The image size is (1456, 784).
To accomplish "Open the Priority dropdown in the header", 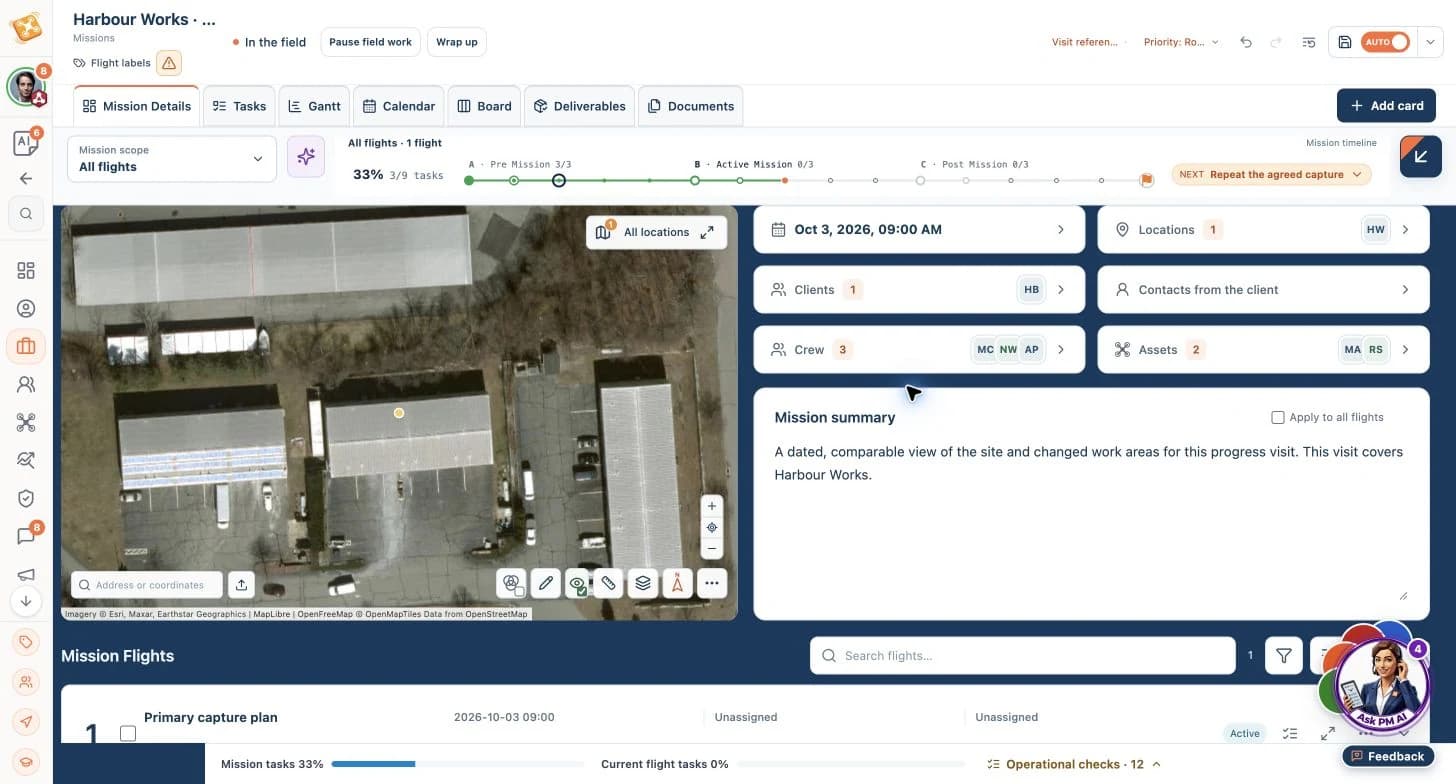I will [1182, 42].
